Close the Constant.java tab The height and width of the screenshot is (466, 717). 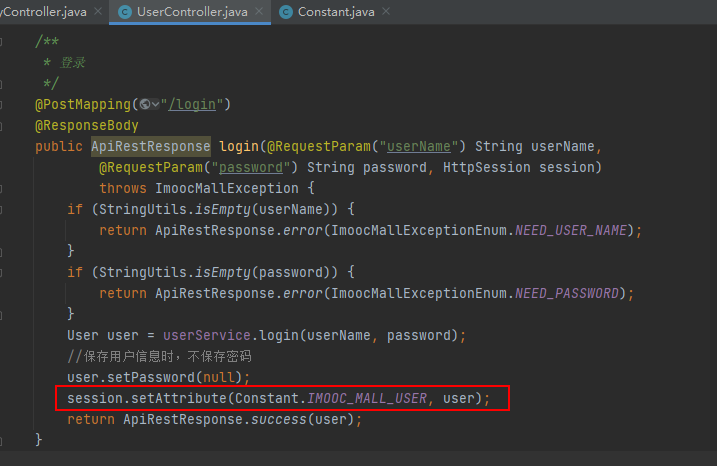pyautogui.click(x=386, y=11)
